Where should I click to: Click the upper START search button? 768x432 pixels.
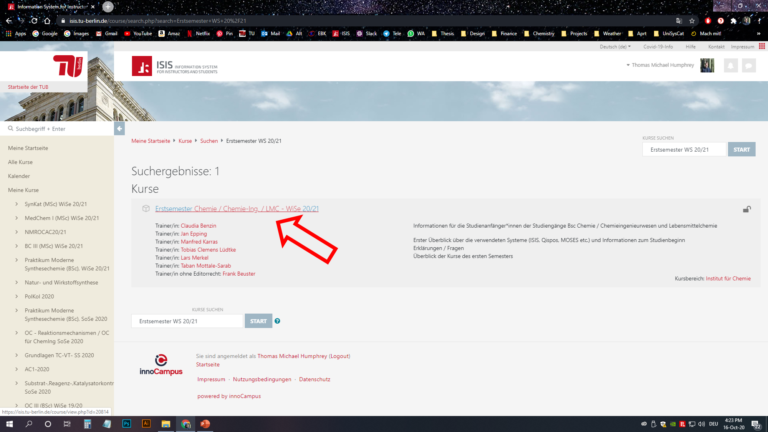[742, 149]
